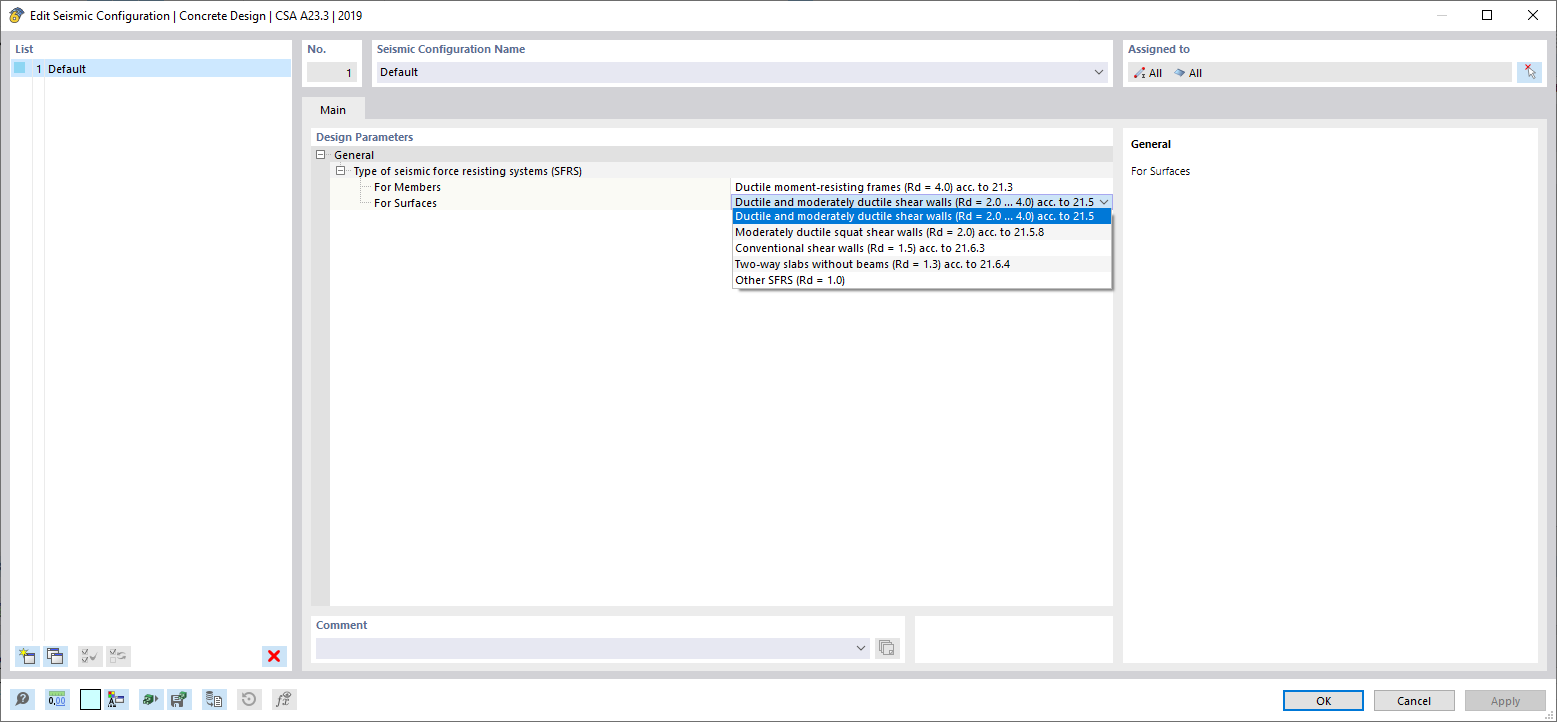Click the select-all checkmarks icon
The width and height of the screenshot is (1557, 722).
89,657
